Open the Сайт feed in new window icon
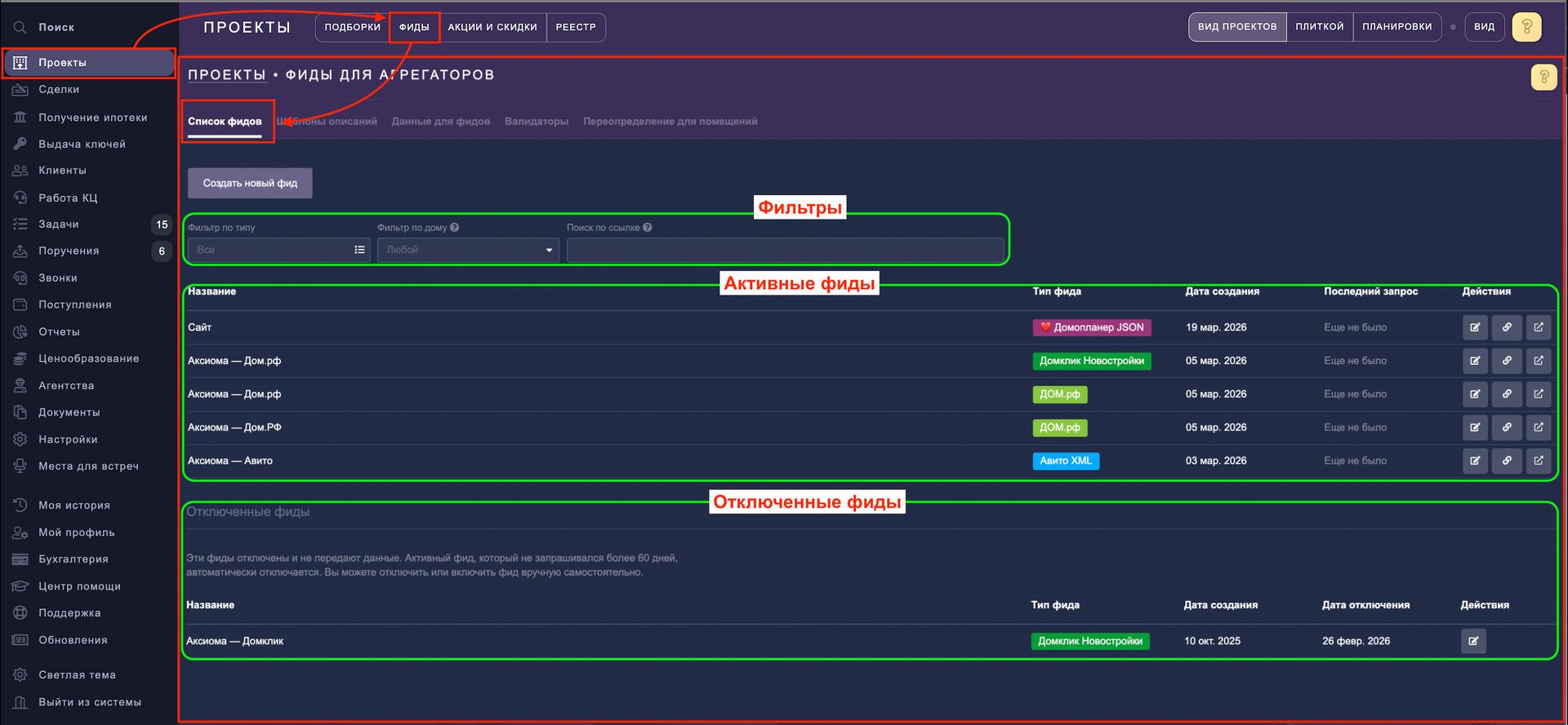Viewport: 1568px width, 725px height. click(x=1539, y=327)
